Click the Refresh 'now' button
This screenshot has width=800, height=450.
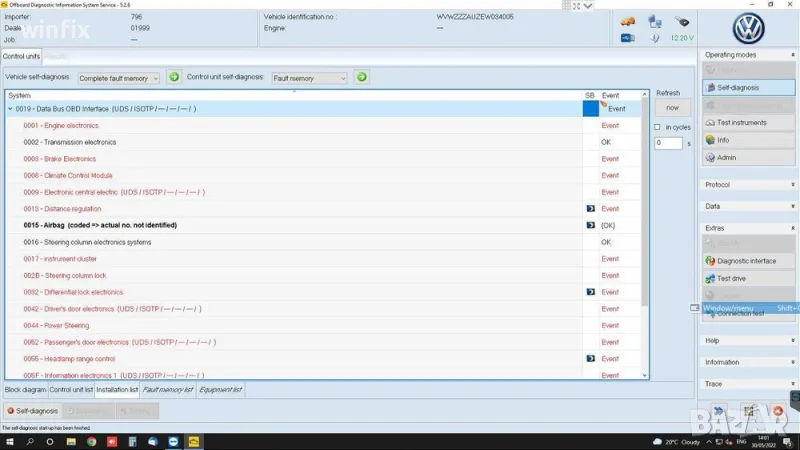pos(672,107)
